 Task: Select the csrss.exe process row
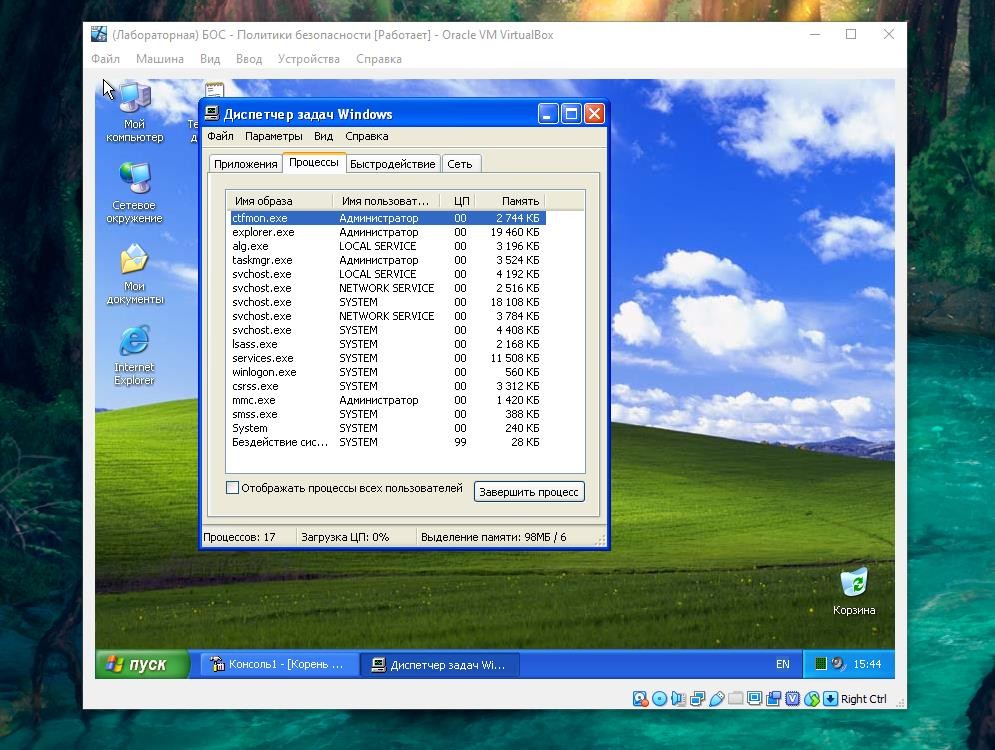pos(388,386)
